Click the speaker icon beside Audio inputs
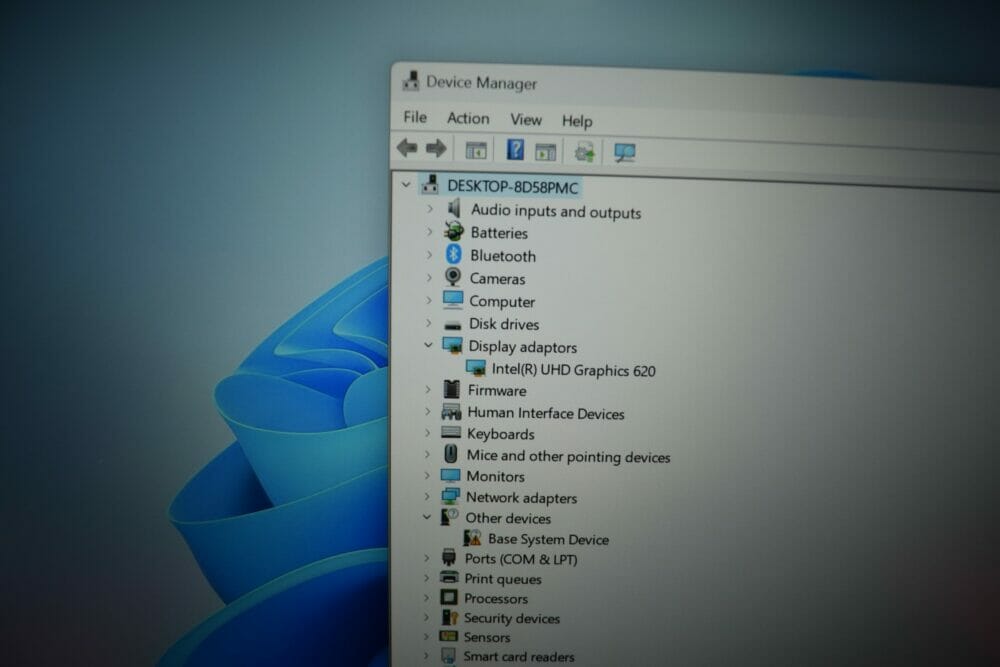The width and height of the screenshot is (1000, 667). click(454, 208)
